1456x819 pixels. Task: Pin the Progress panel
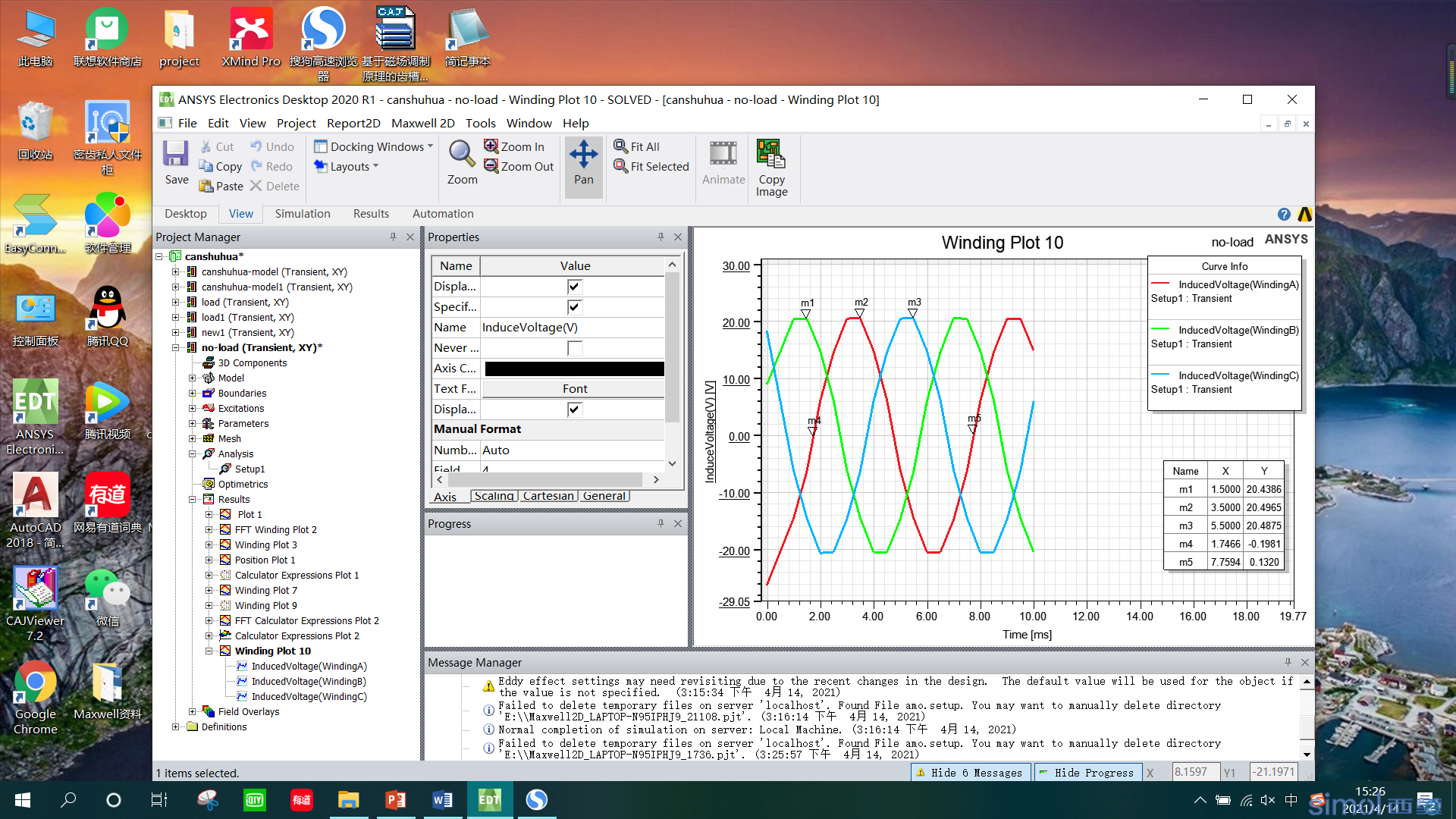(x=661, y=523)
